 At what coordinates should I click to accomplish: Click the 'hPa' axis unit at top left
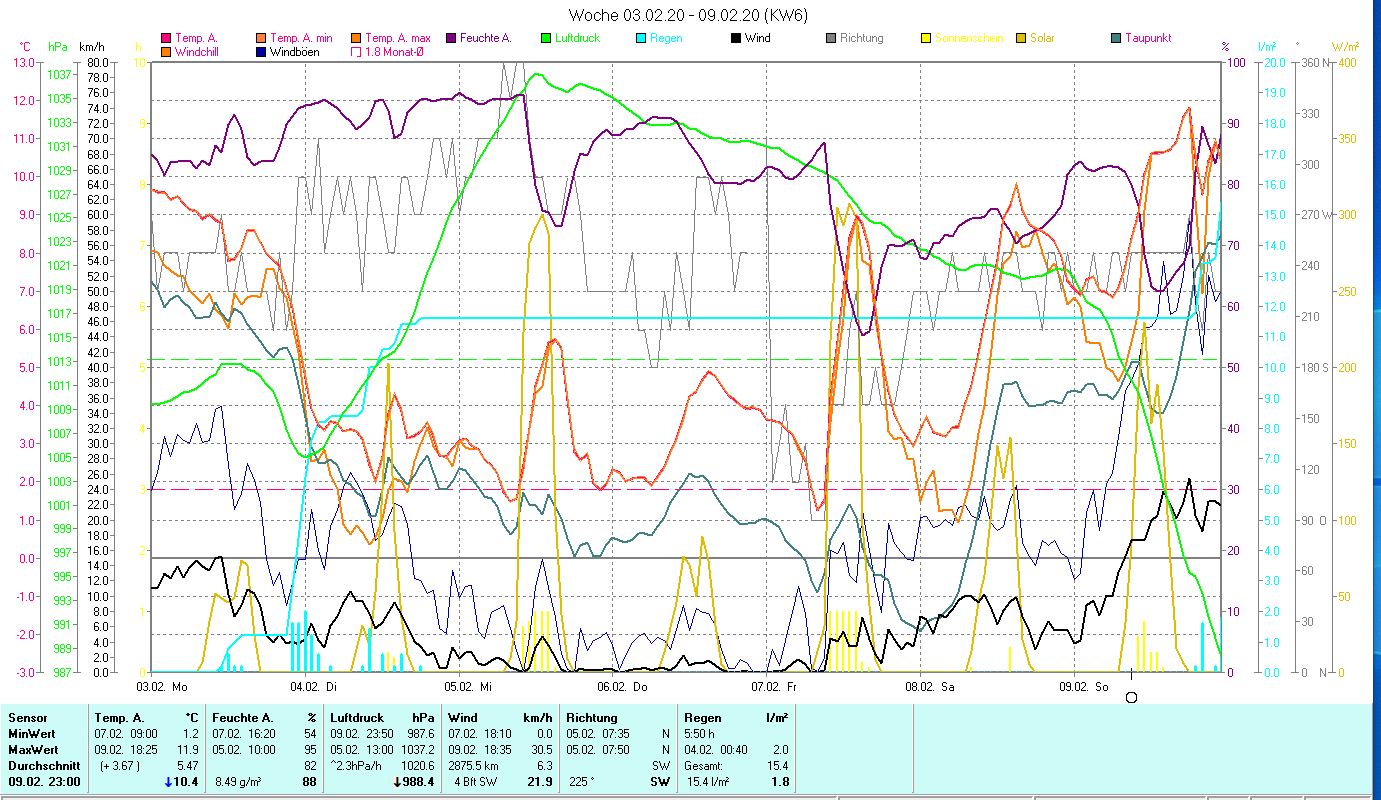(58, 47)
